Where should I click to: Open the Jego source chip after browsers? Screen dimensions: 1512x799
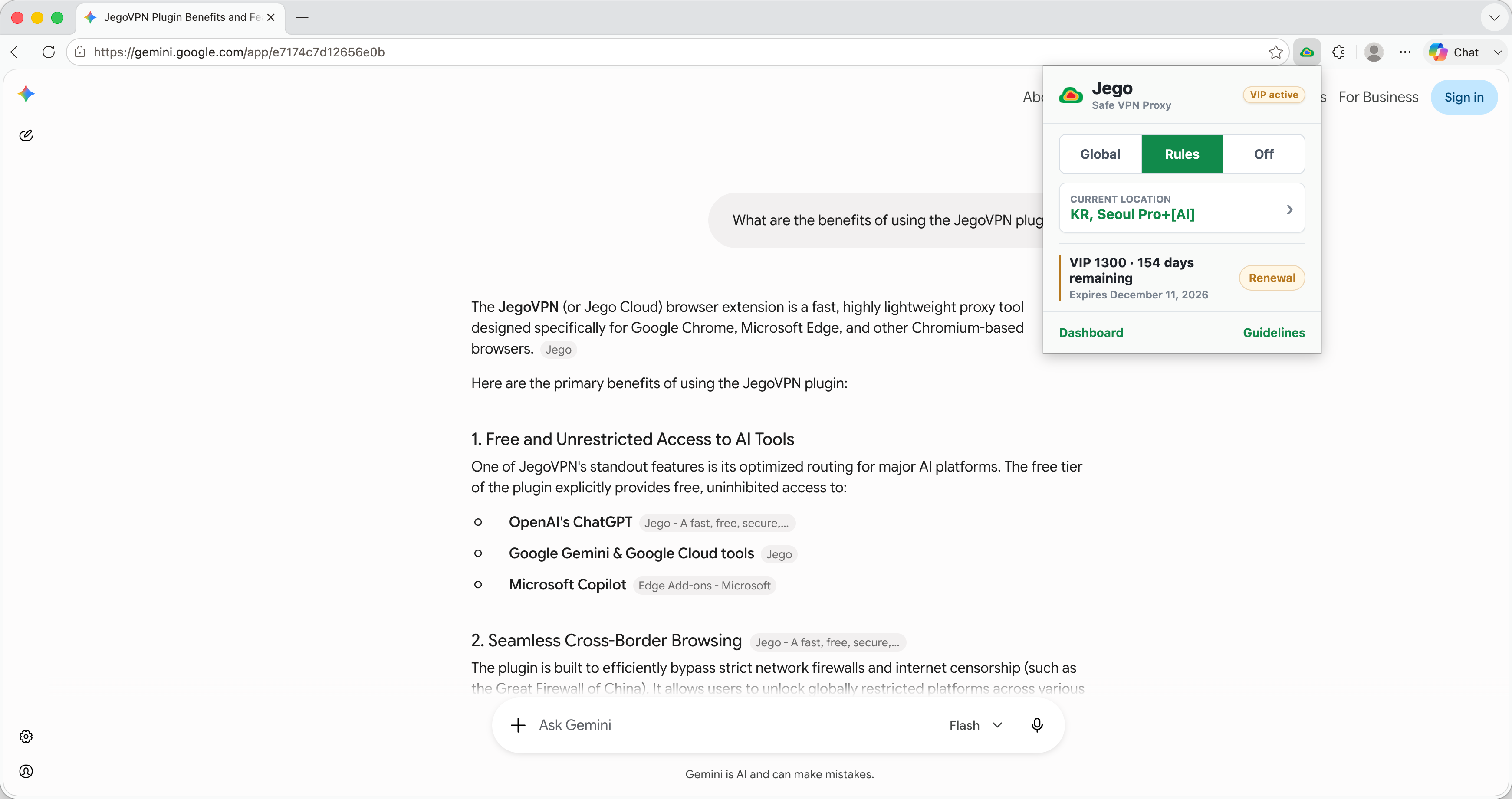(x=558, y=350)
